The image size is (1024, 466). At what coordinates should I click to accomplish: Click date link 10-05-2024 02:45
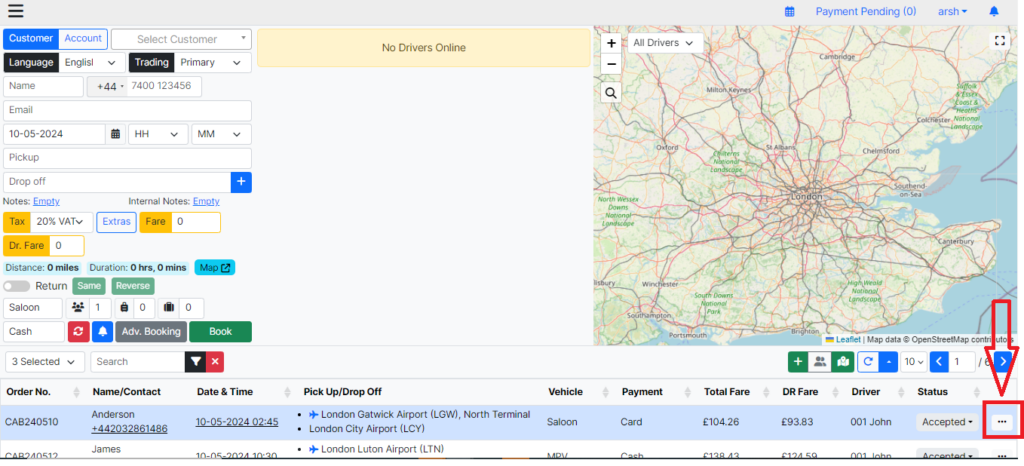pos(236,422)
